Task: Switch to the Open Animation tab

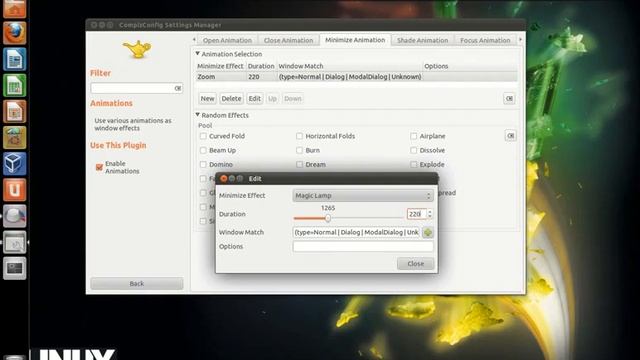Action: click(x=227, y=40)
